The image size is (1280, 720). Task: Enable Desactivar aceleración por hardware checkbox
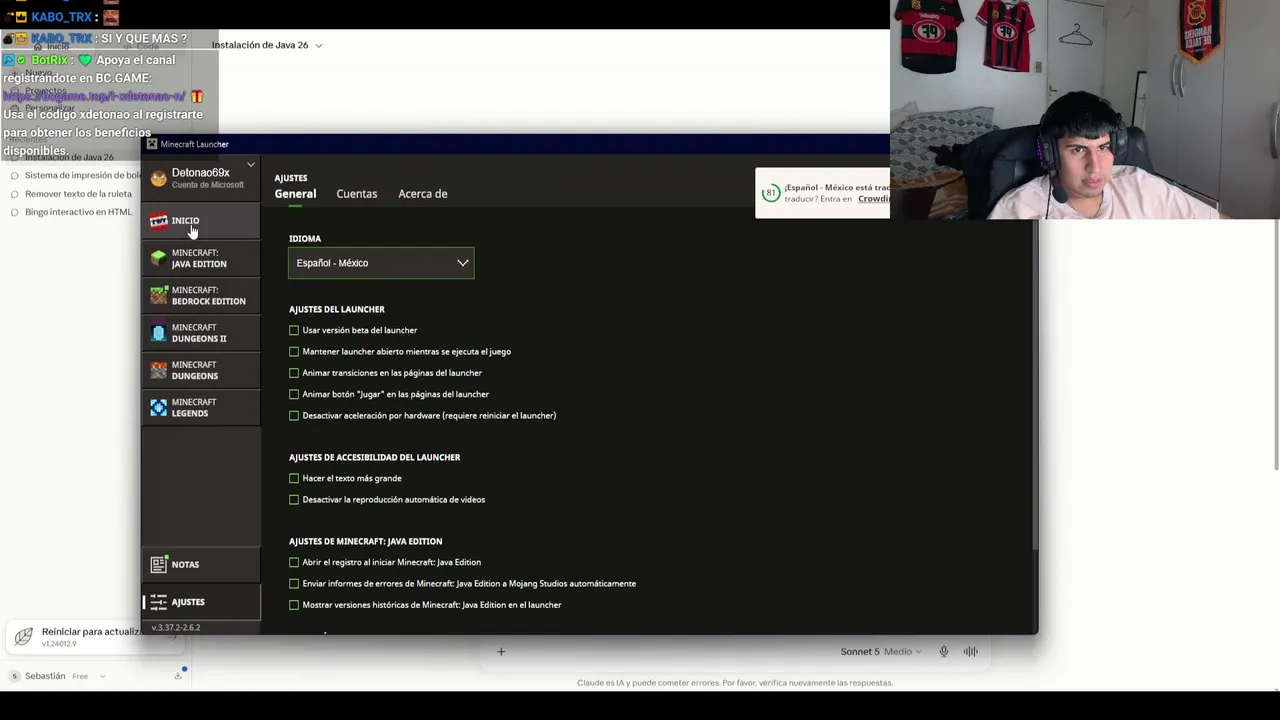tap(294, 416)
